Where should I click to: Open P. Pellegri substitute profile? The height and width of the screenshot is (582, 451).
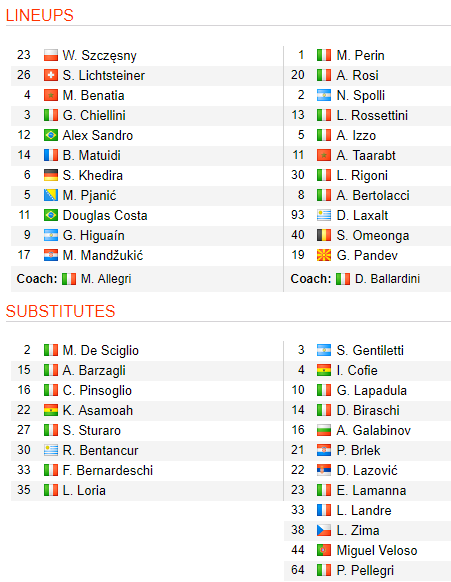click(365, 570)
